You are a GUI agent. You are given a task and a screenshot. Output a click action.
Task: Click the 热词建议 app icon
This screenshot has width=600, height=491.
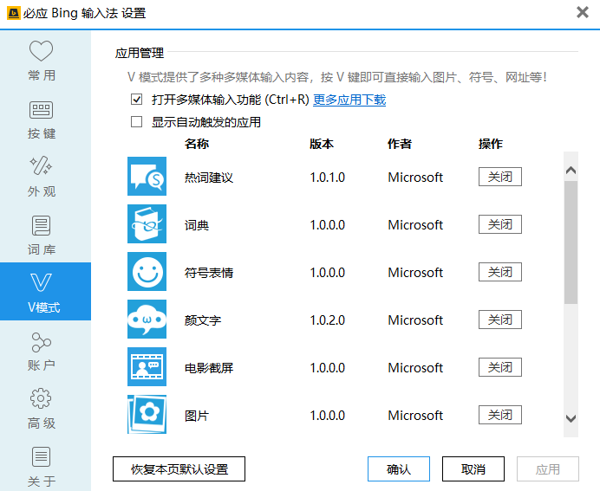pos(147,177)
